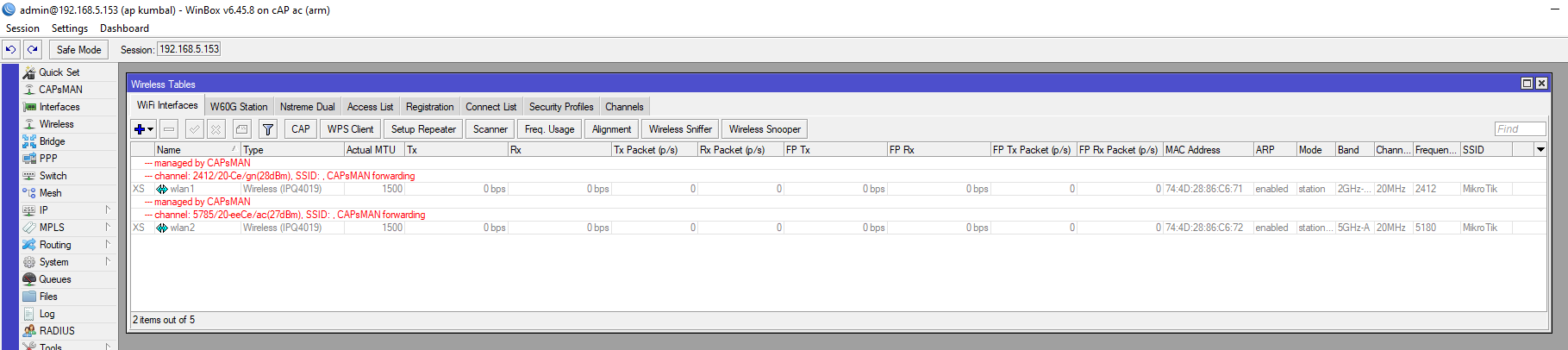The width and height of the screenshot is (1568, 350).
Task: Click the Comment icon in toolbar
Action: (x=242, y=129)
